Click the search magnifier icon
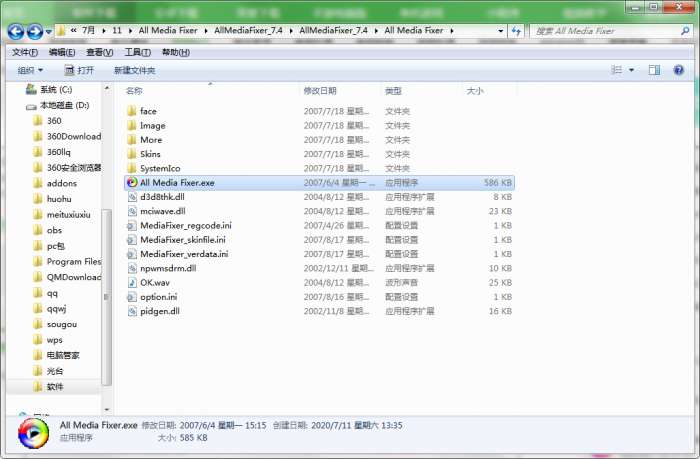Image resolution: width=700 pixels, height=459 pixels. coord(685,31)
